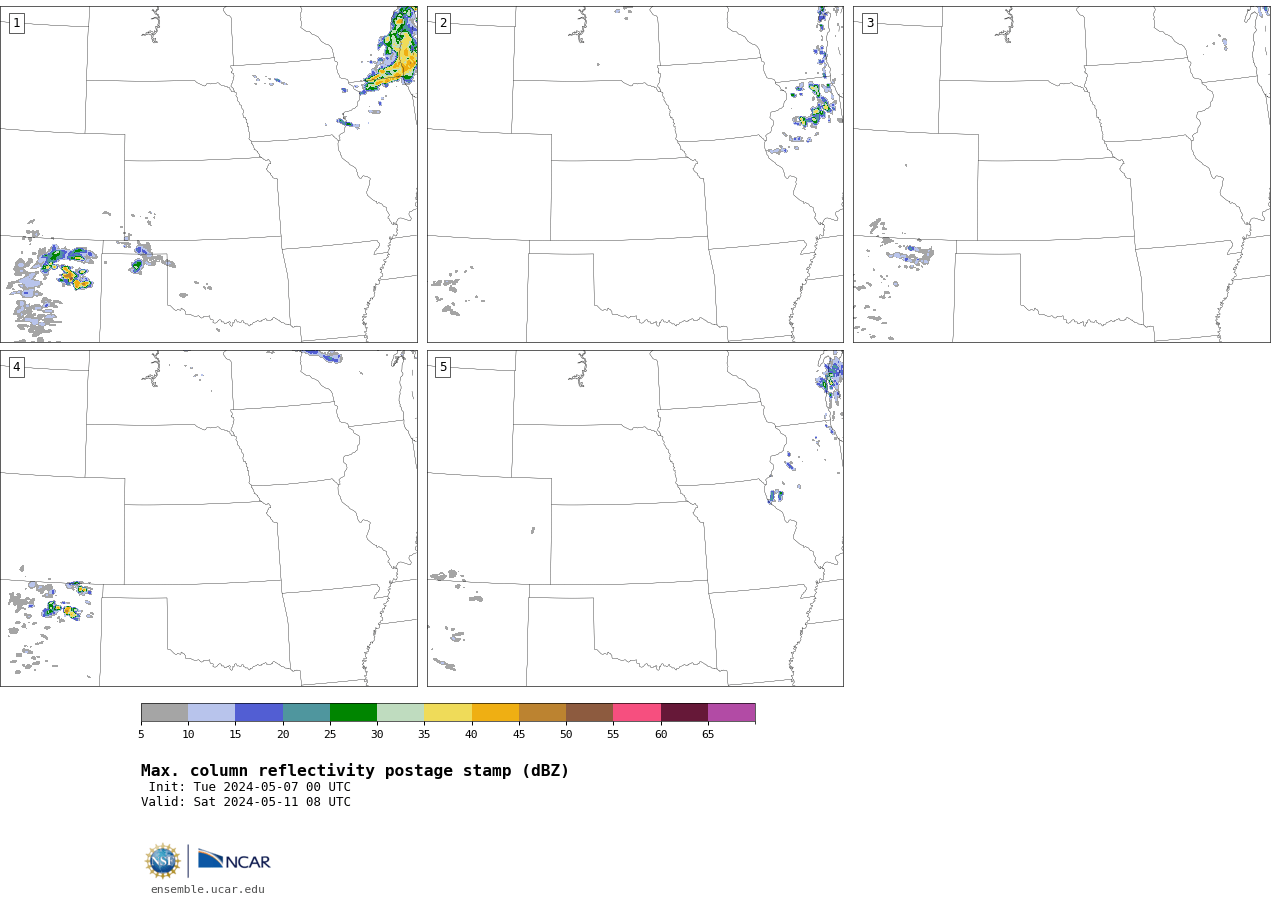This screenshot has width=1280, height=901.
Task: Click the colorbar tick label 20
Action: click(x=283, y=735)
